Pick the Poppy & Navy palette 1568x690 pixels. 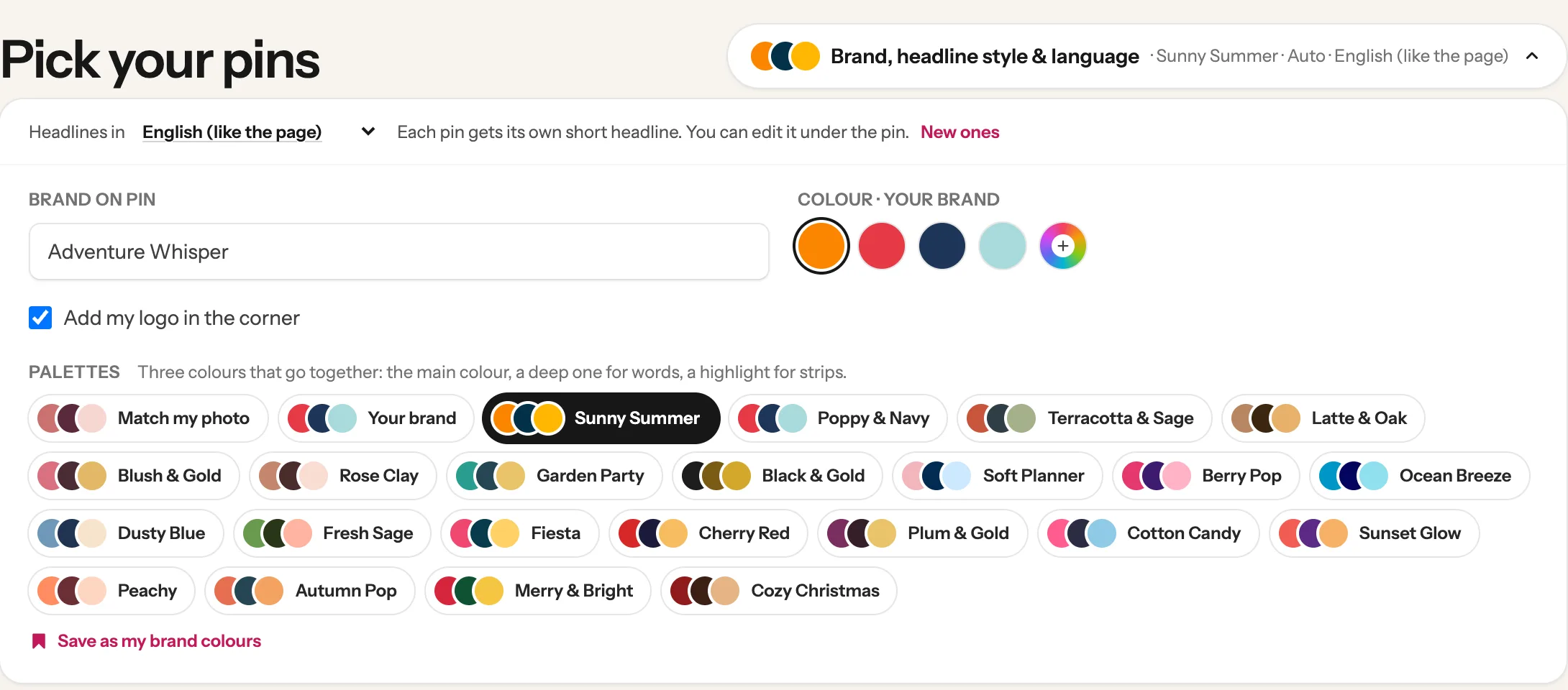click(x=838, y=418)
